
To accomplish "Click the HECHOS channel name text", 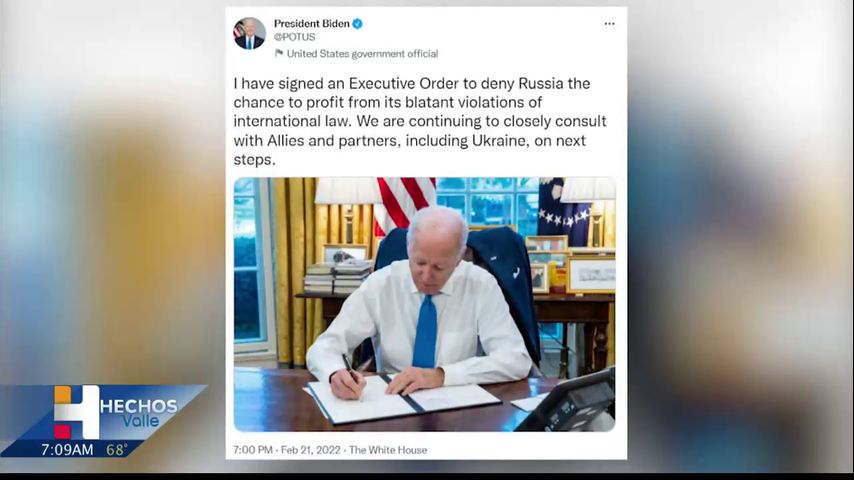I will click(139, 406).
